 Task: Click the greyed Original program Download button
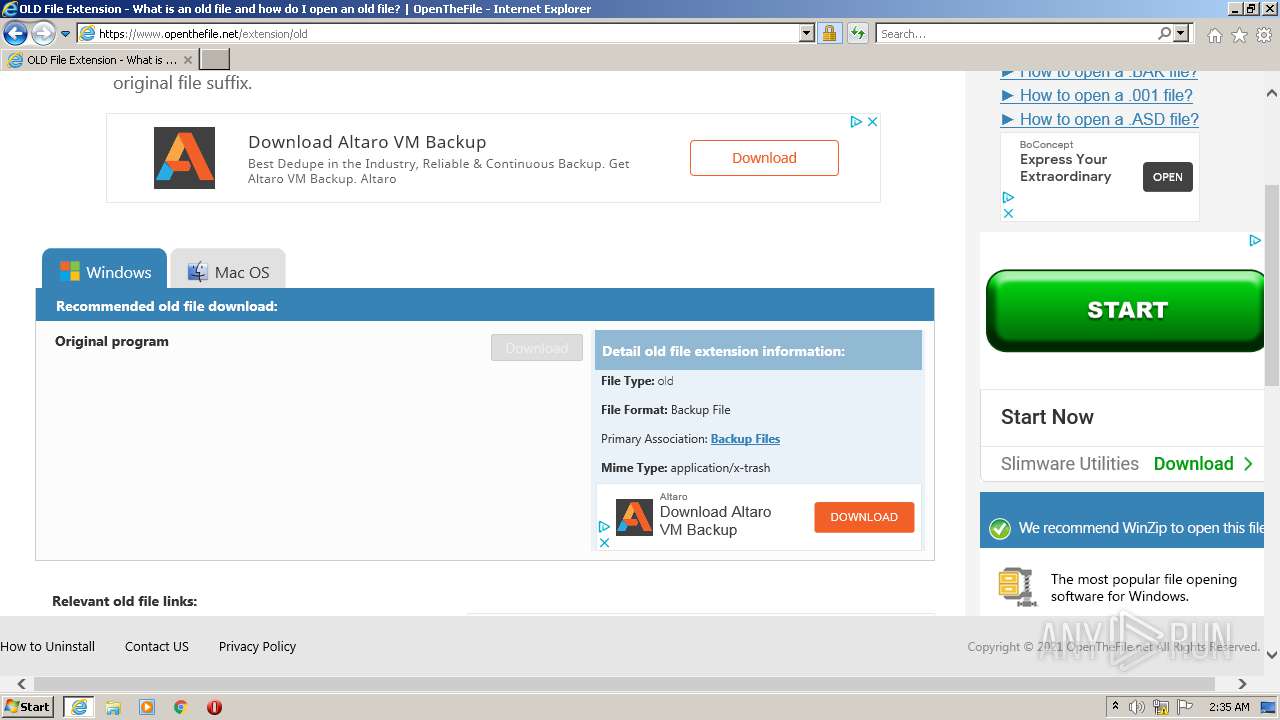537,348
